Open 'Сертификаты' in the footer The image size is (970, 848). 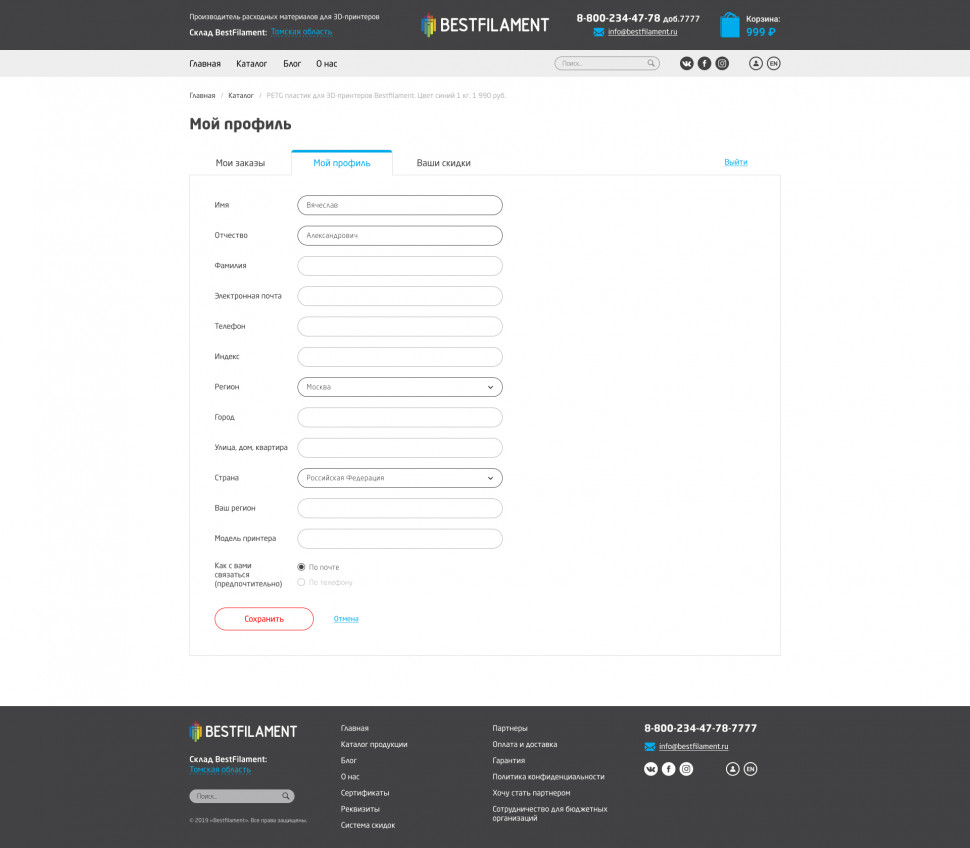365,793
